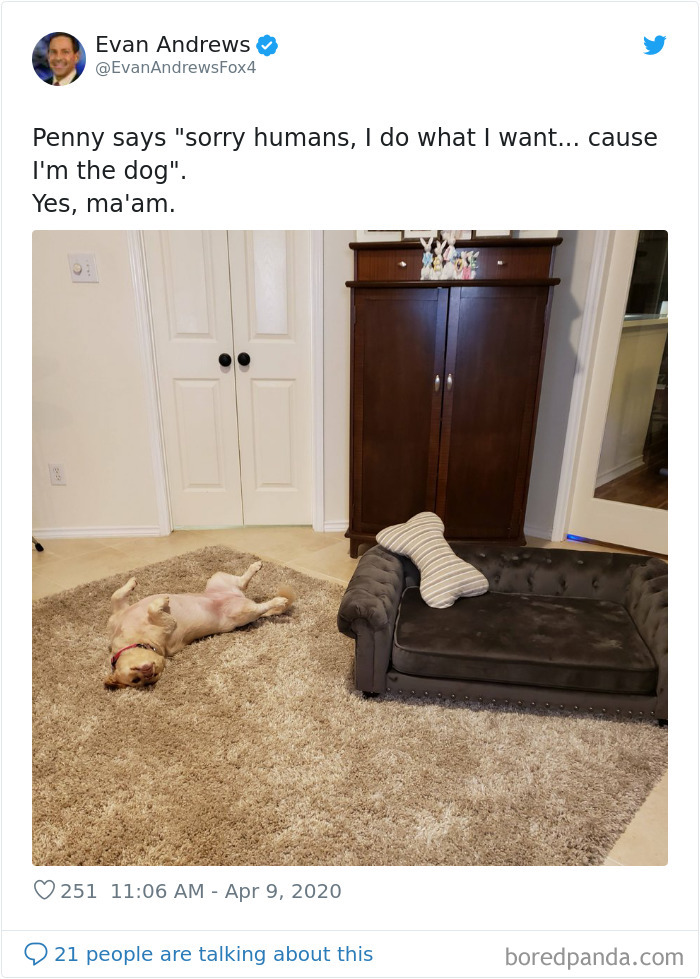Open the 11:06 AM - Apr 9, 2020 timestamp
The height and width of the screenshot is (979, 700).
click(x=226, y=891)
